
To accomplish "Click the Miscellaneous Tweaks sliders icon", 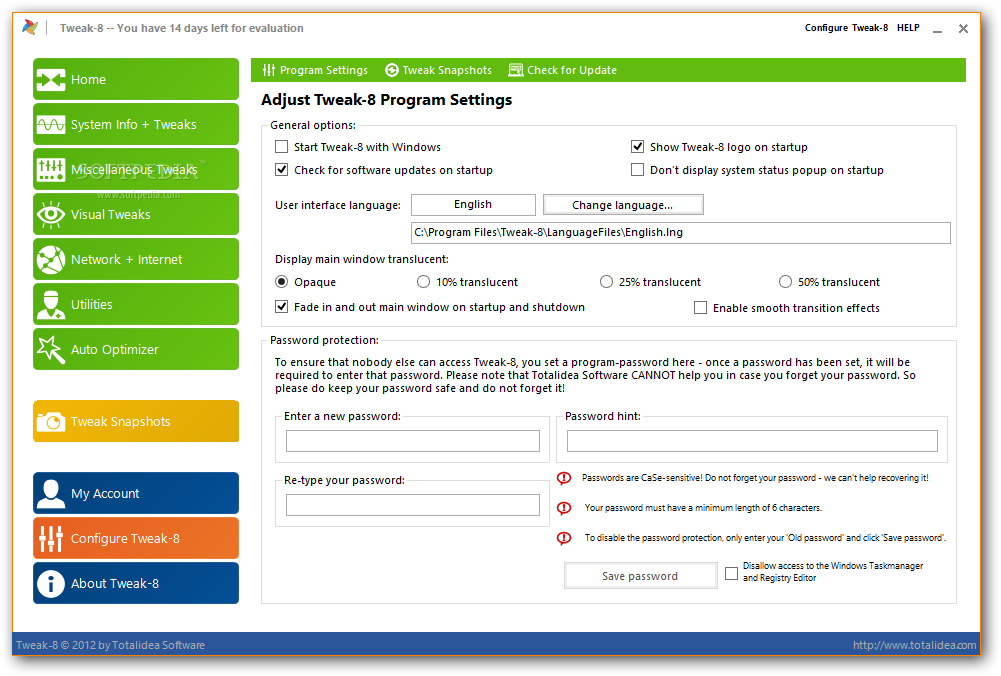I will tap(50, 170).
